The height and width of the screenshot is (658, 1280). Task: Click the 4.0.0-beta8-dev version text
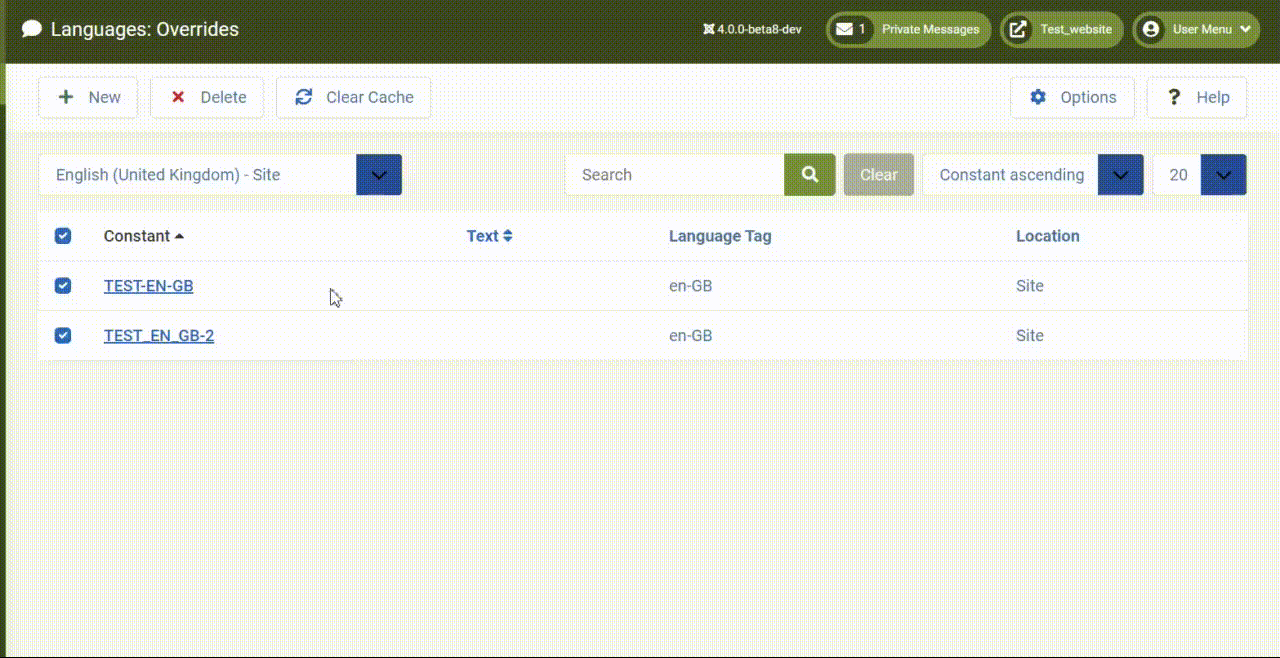tap(759, 29)
